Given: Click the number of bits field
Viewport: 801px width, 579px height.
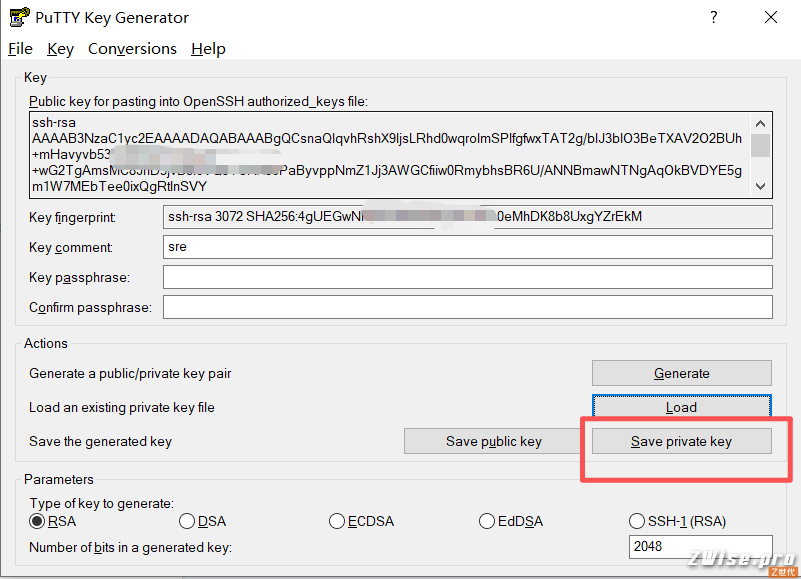Looking at the screenshot, I should [x=701, y=547].
